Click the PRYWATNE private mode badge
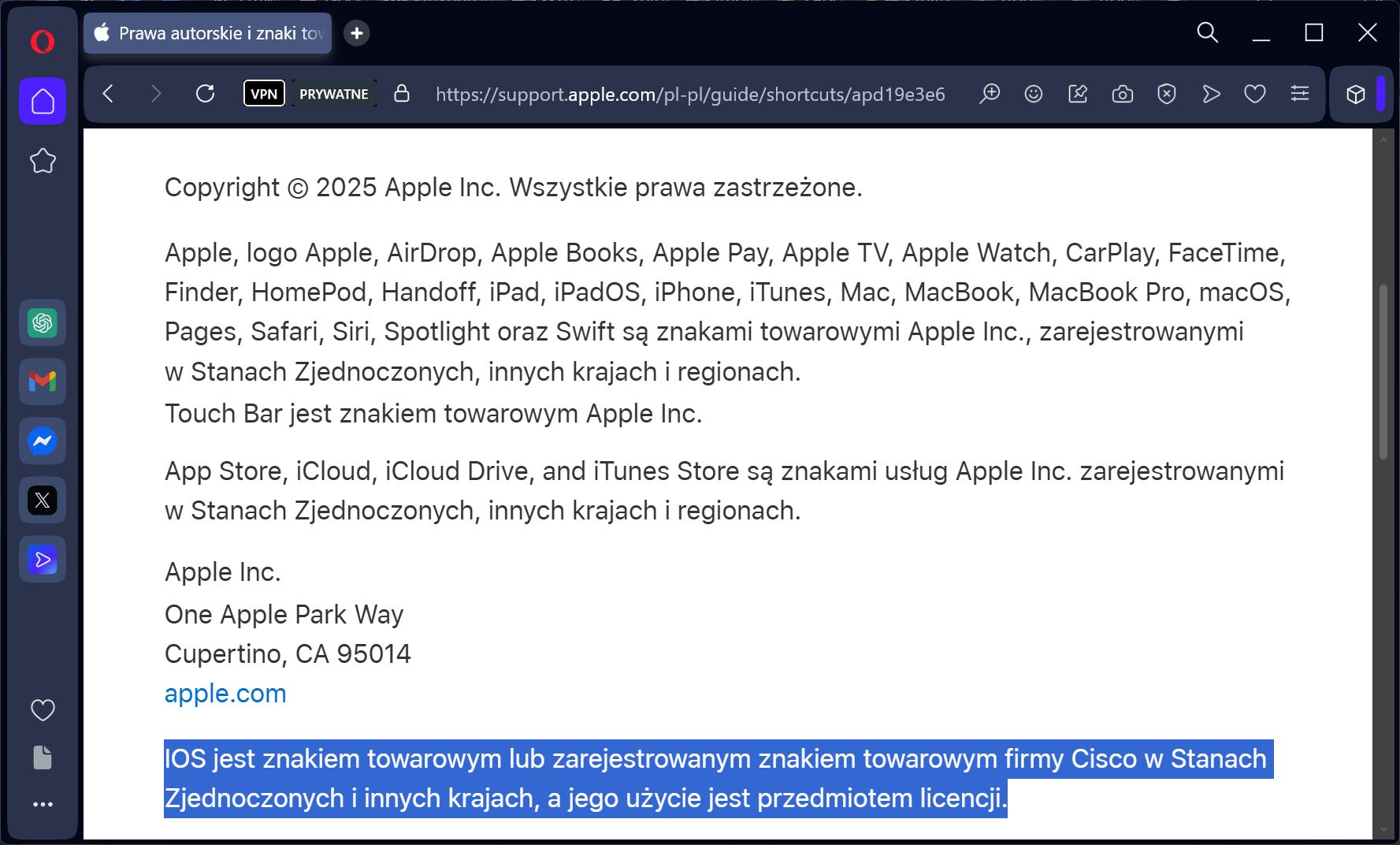Image resolution: width=1400 pixels, height=845 pixels. (334, 94)
